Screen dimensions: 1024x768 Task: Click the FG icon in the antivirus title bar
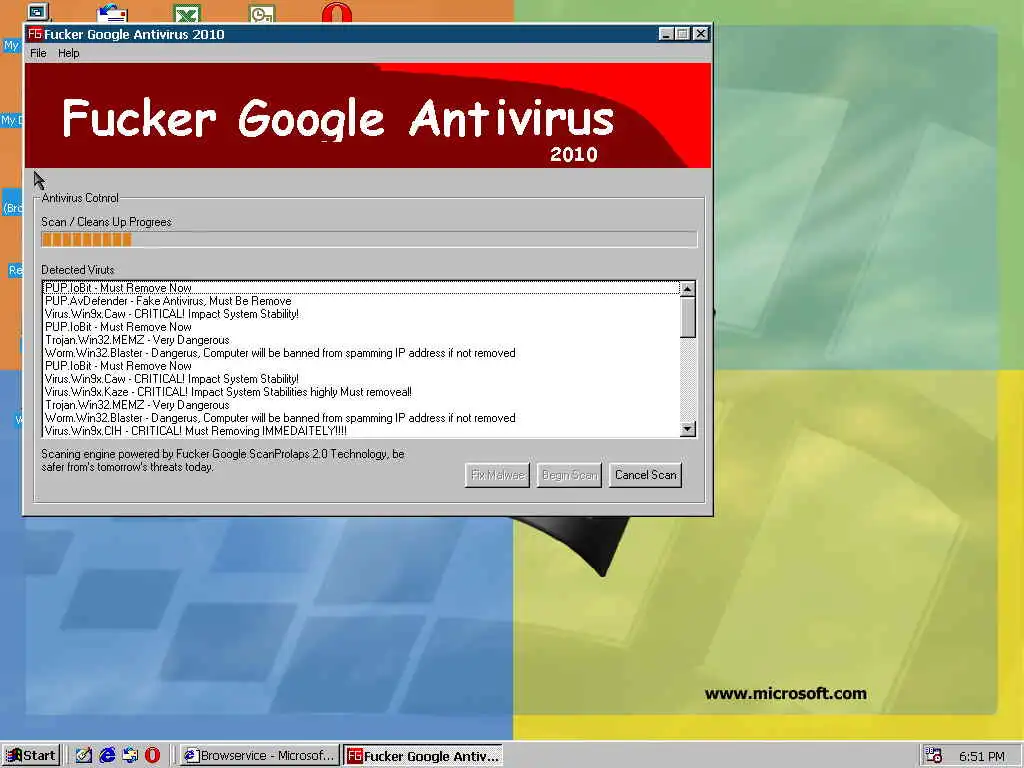[x=35, y=33]
